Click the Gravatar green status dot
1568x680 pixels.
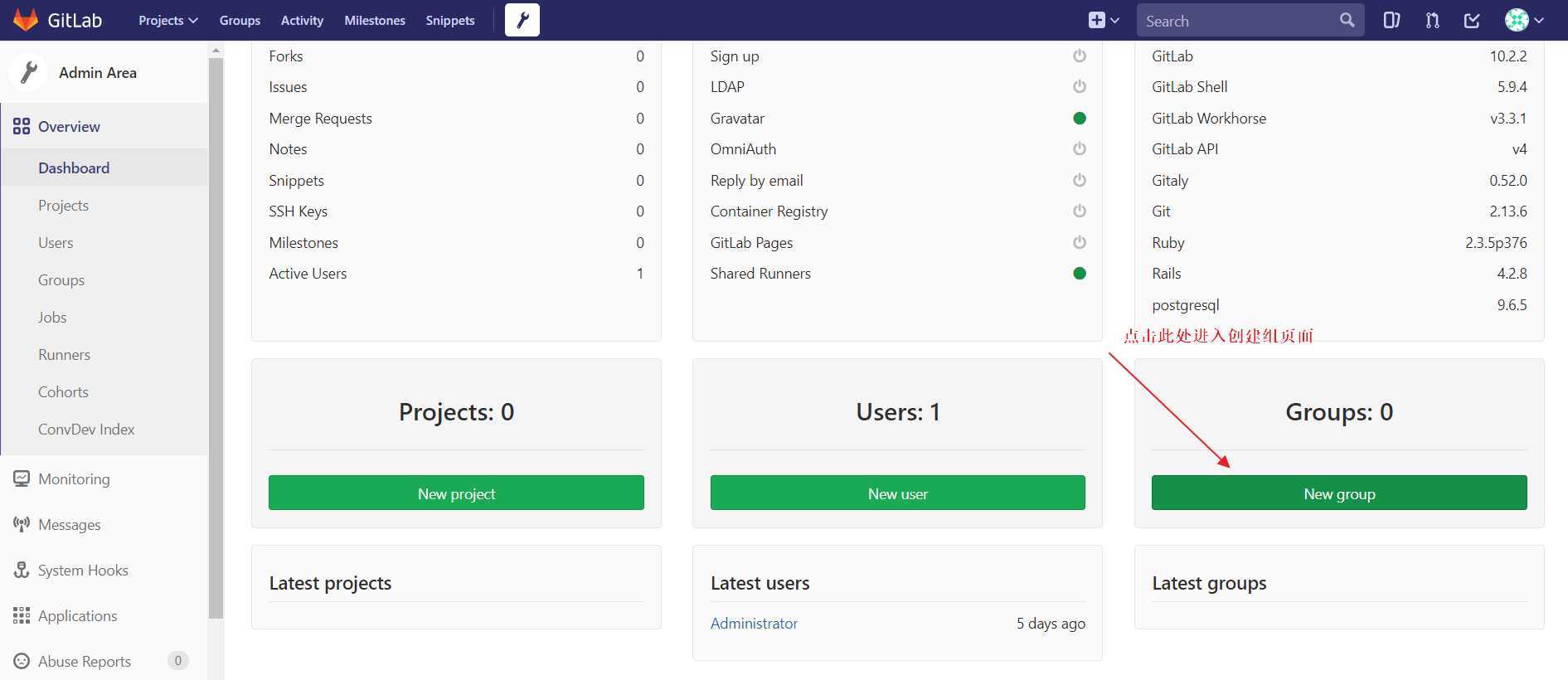[1079, 118]
